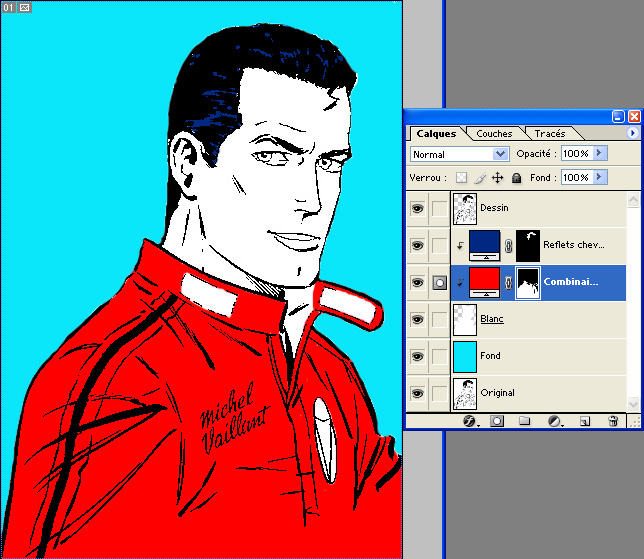
Task: Switch to the Tracés tab
Action: [550, 133]
